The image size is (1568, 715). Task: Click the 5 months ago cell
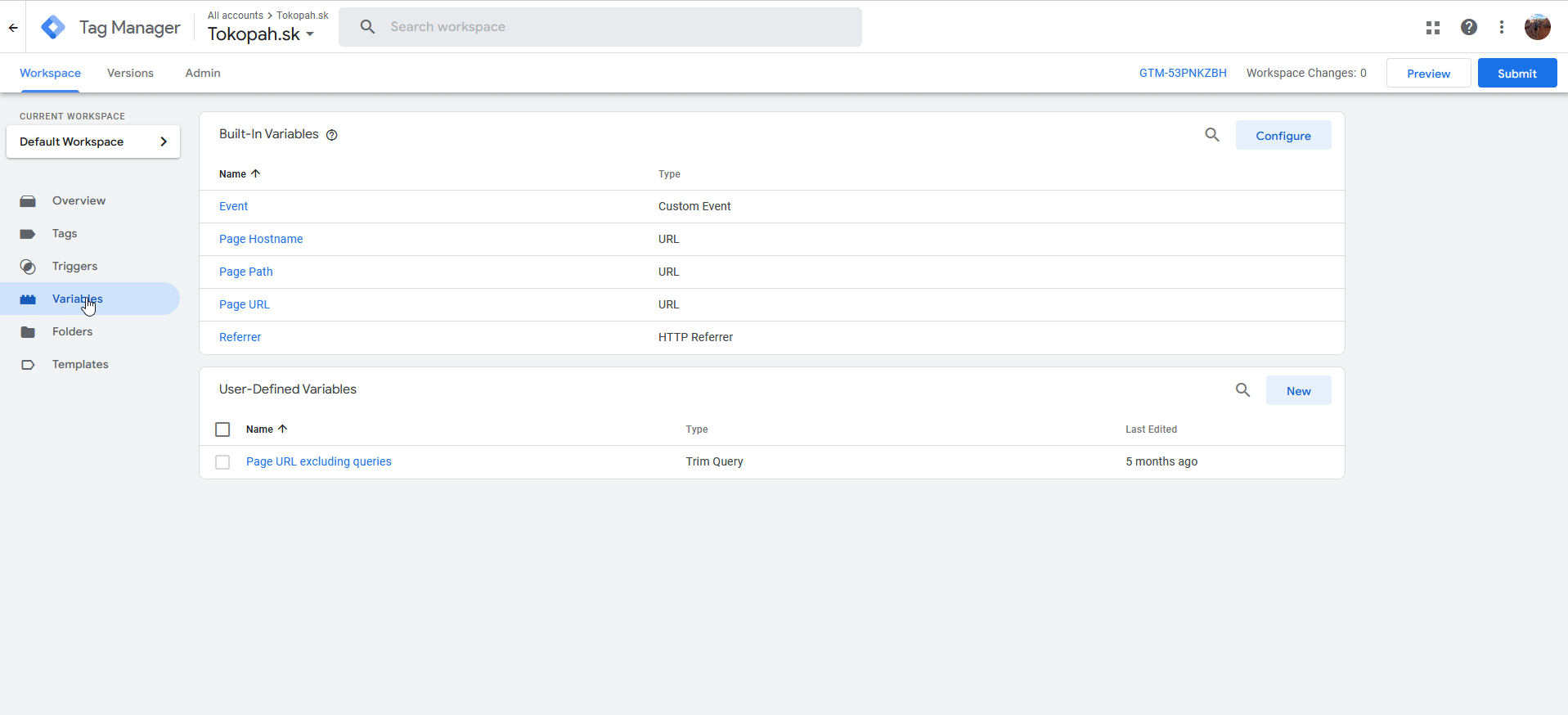click(1161, 461)
